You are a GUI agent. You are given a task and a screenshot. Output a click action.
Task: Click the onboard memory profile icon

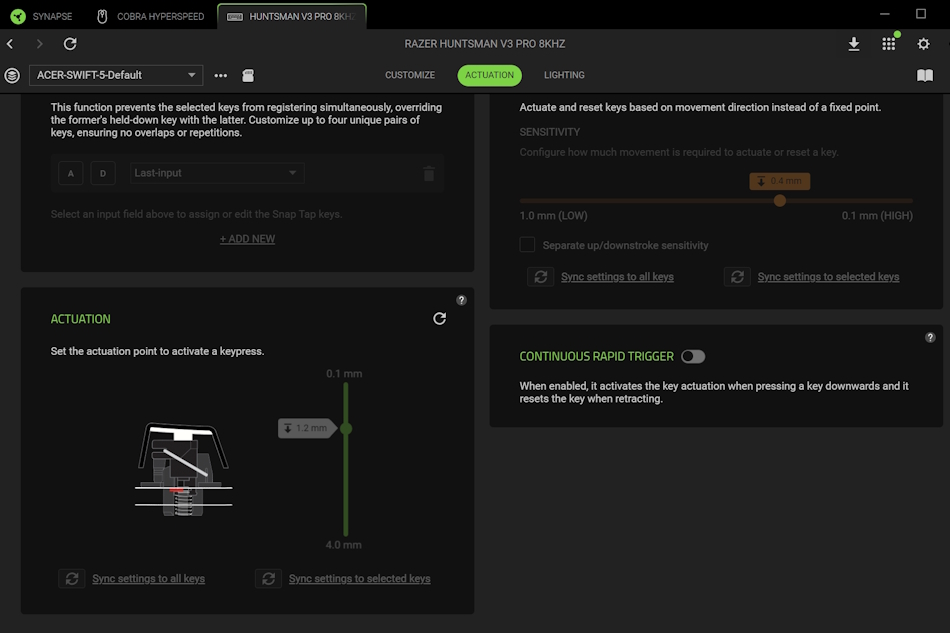[x=248, y=75]
